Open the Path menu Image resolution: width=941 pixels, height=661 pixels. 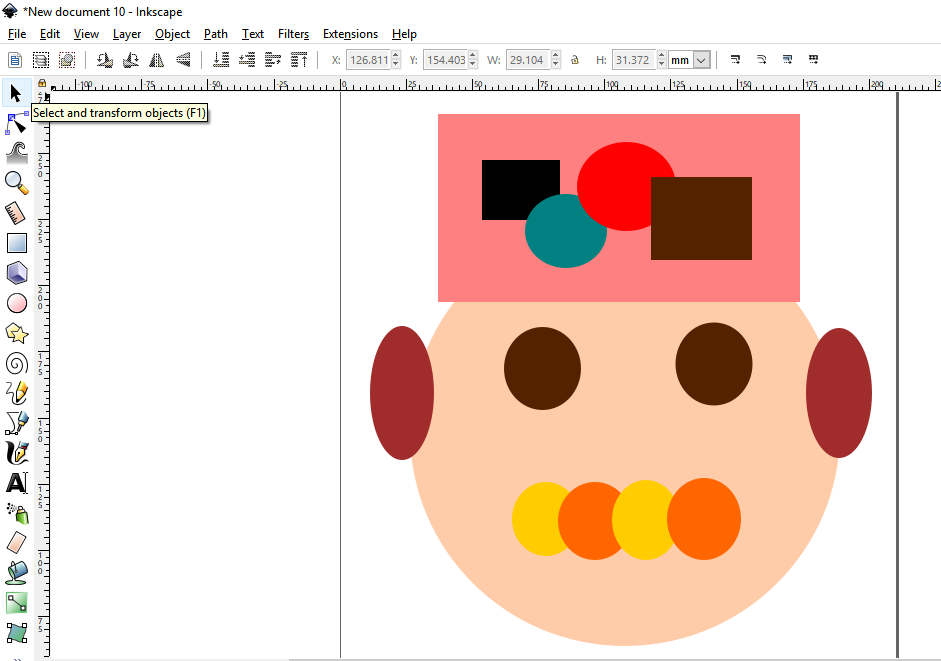tap(216, 34)
